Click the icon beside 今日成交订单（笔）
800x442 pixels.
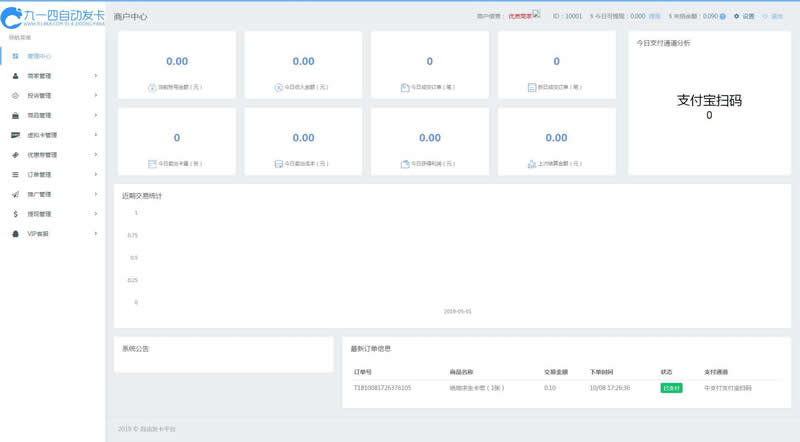tap(405, 87)
